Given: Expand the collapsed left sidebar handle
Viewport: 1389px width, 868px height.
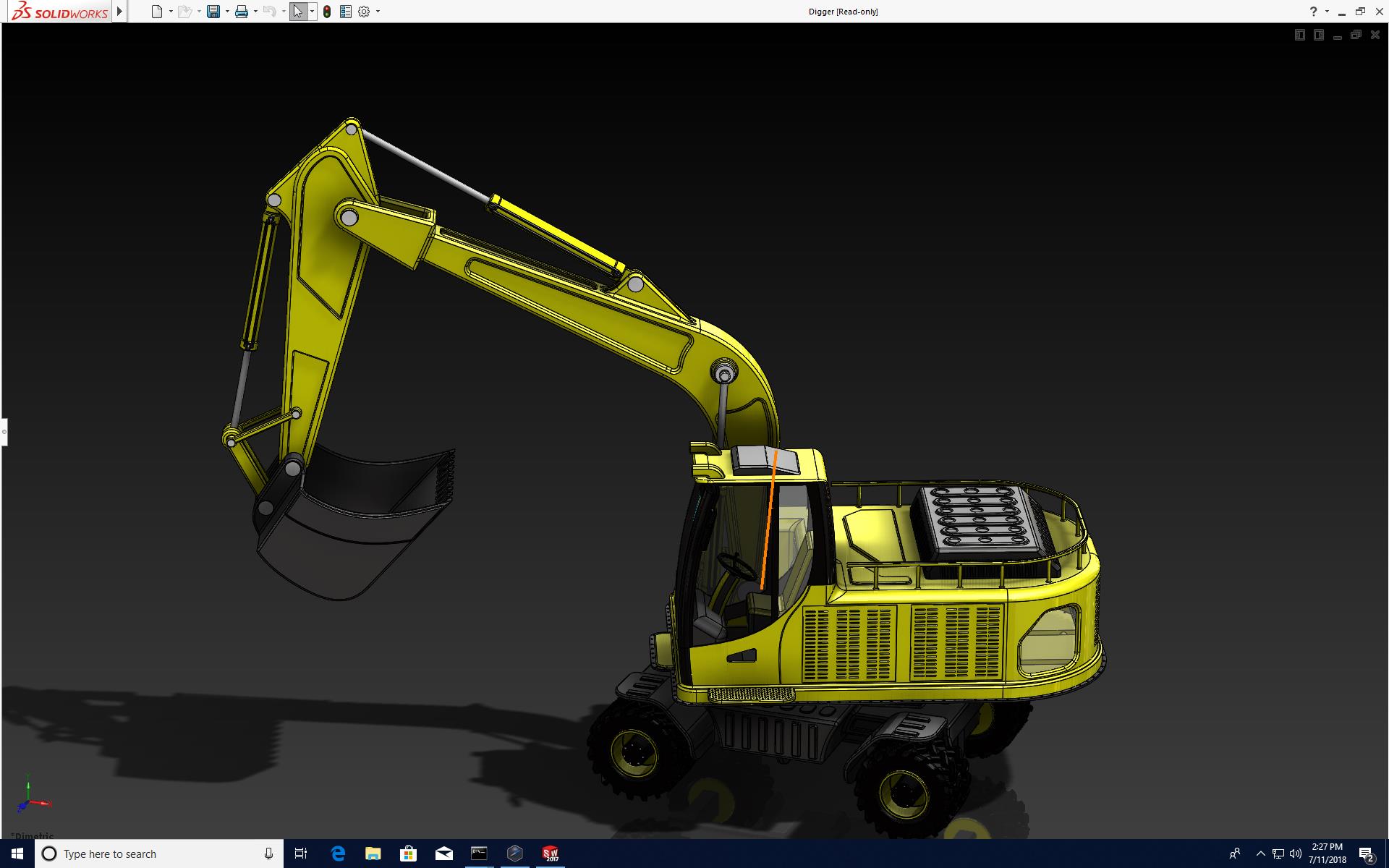Looking at the screenshot, I should pyautogui.click(x=4, y=432).
